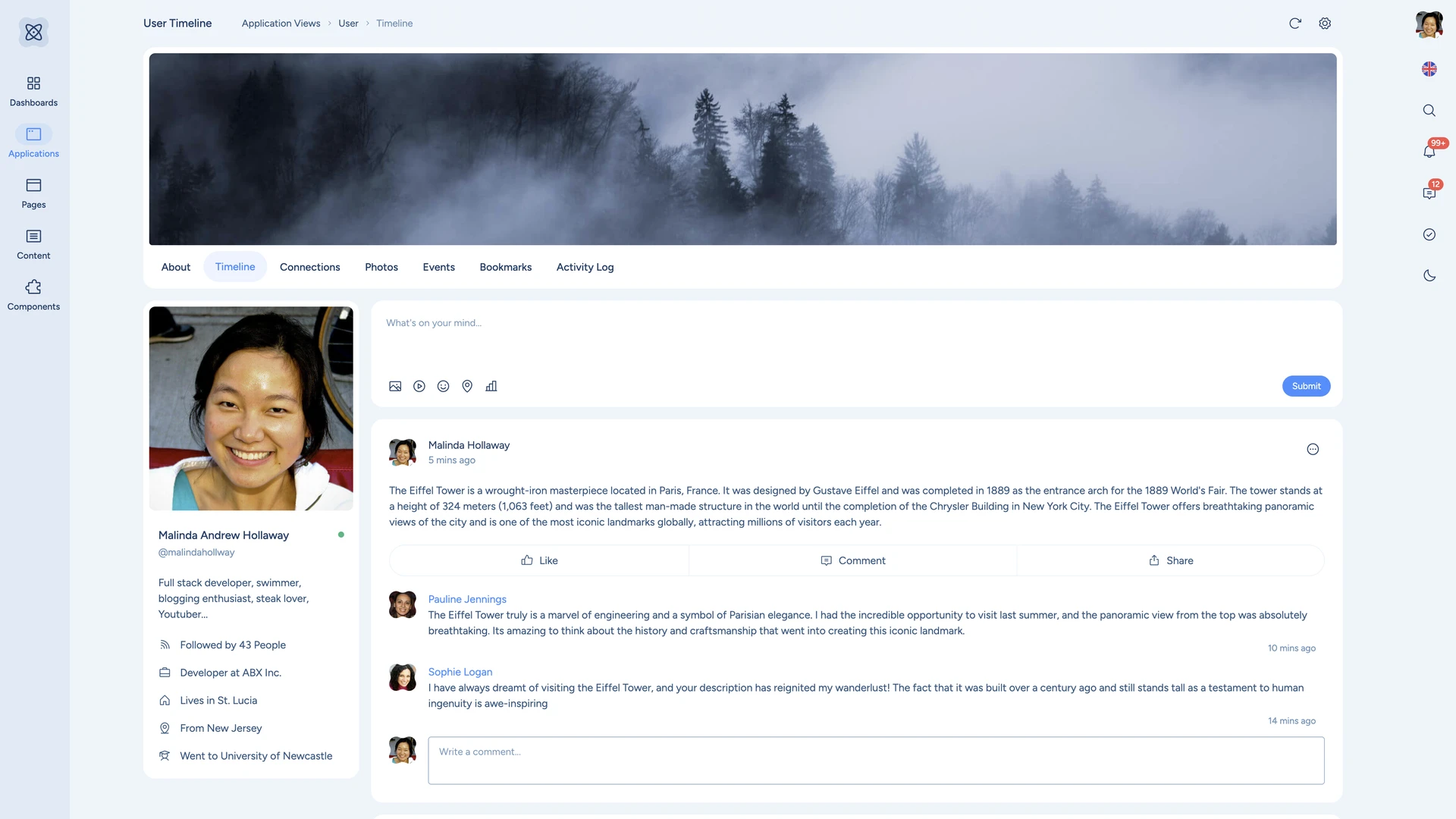Open Pauline Jennings profile link
Image resolution: width=1456 pixels, height=819 pixels.
pos(467,599)
